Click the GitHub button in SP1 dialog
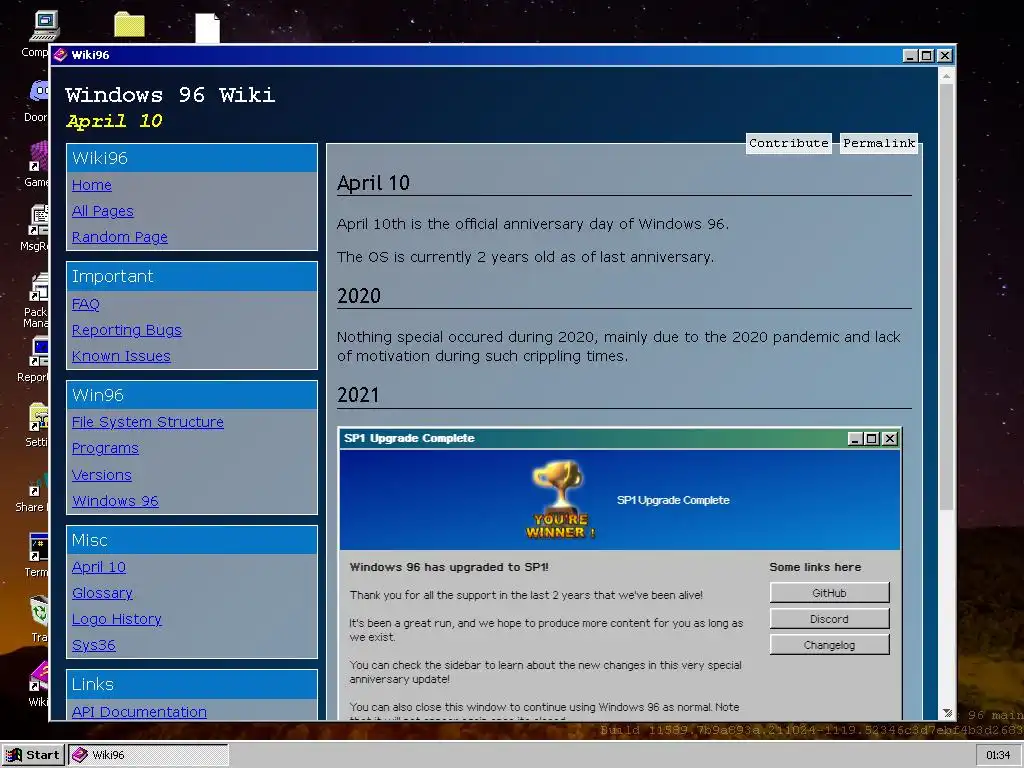1024x768 pixels. (x=829, y=593)
